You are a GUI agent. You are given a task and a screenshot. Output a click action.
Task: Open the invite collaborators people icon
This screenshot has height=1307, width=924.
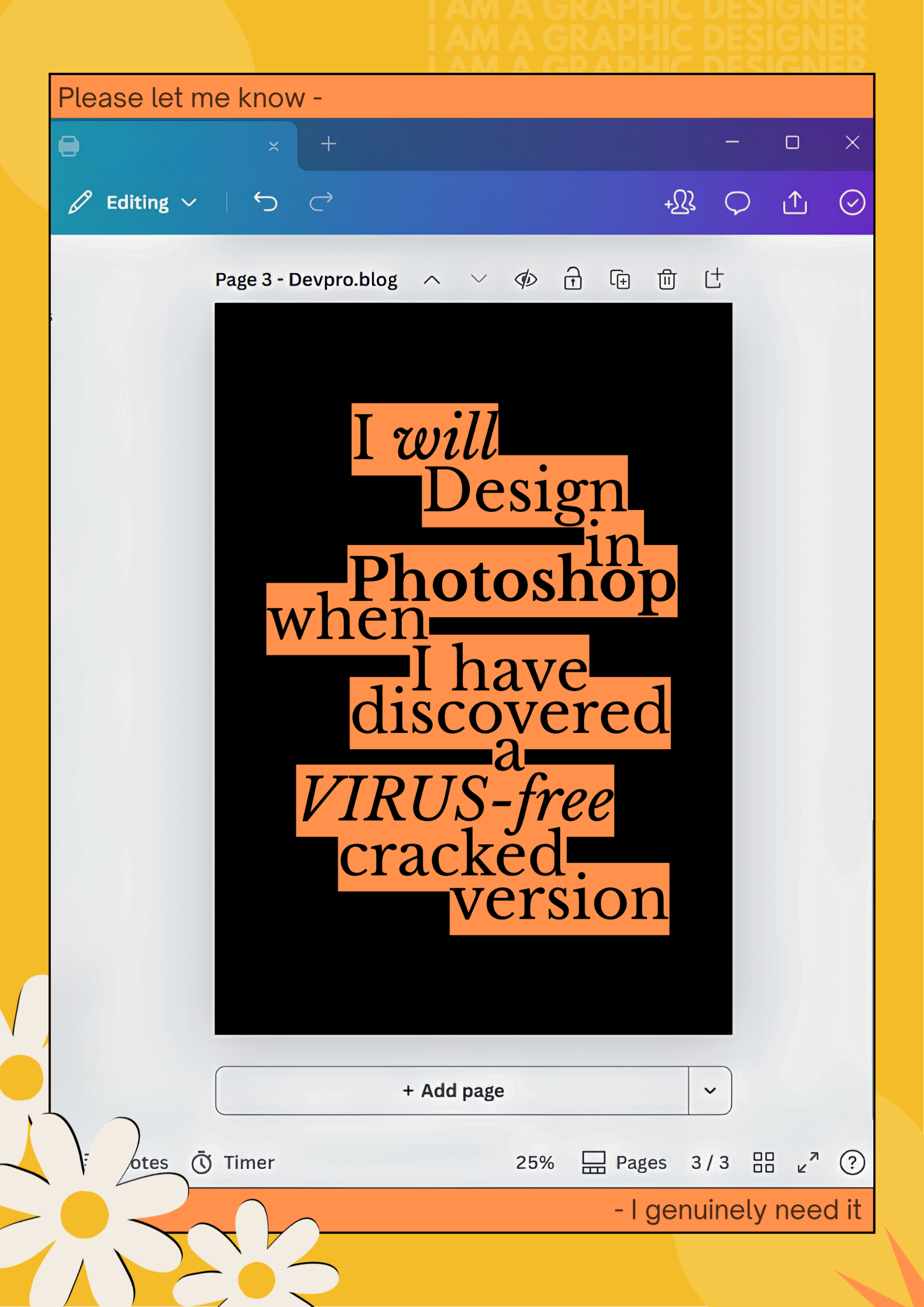pos(679,202)
